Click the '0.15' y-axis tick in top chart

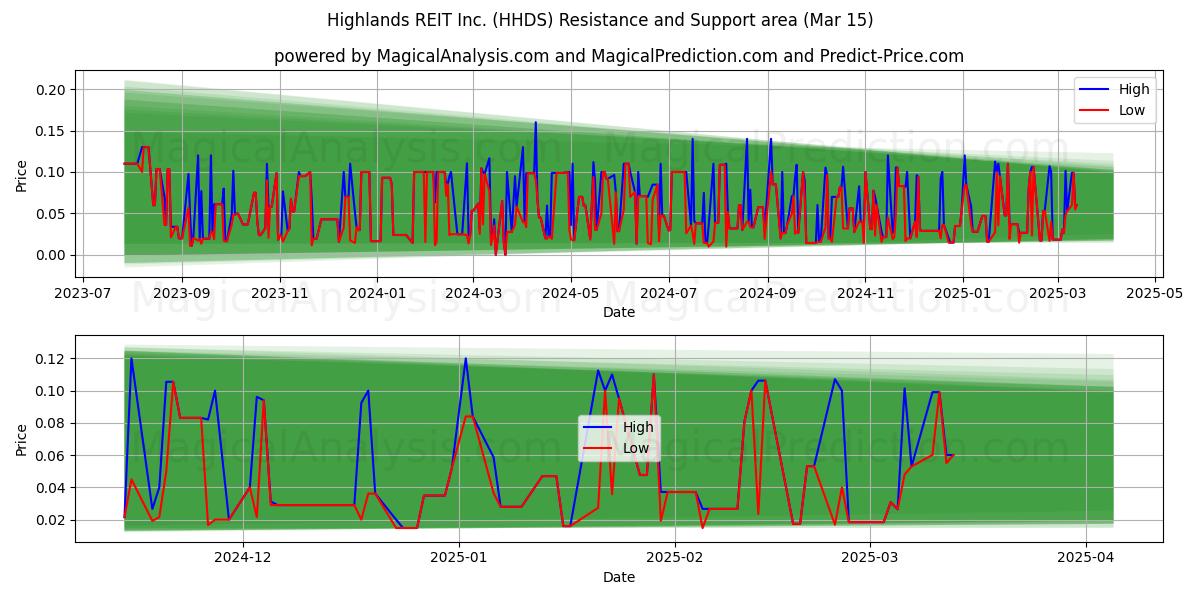pyautogui.click(x=52, y=131)
